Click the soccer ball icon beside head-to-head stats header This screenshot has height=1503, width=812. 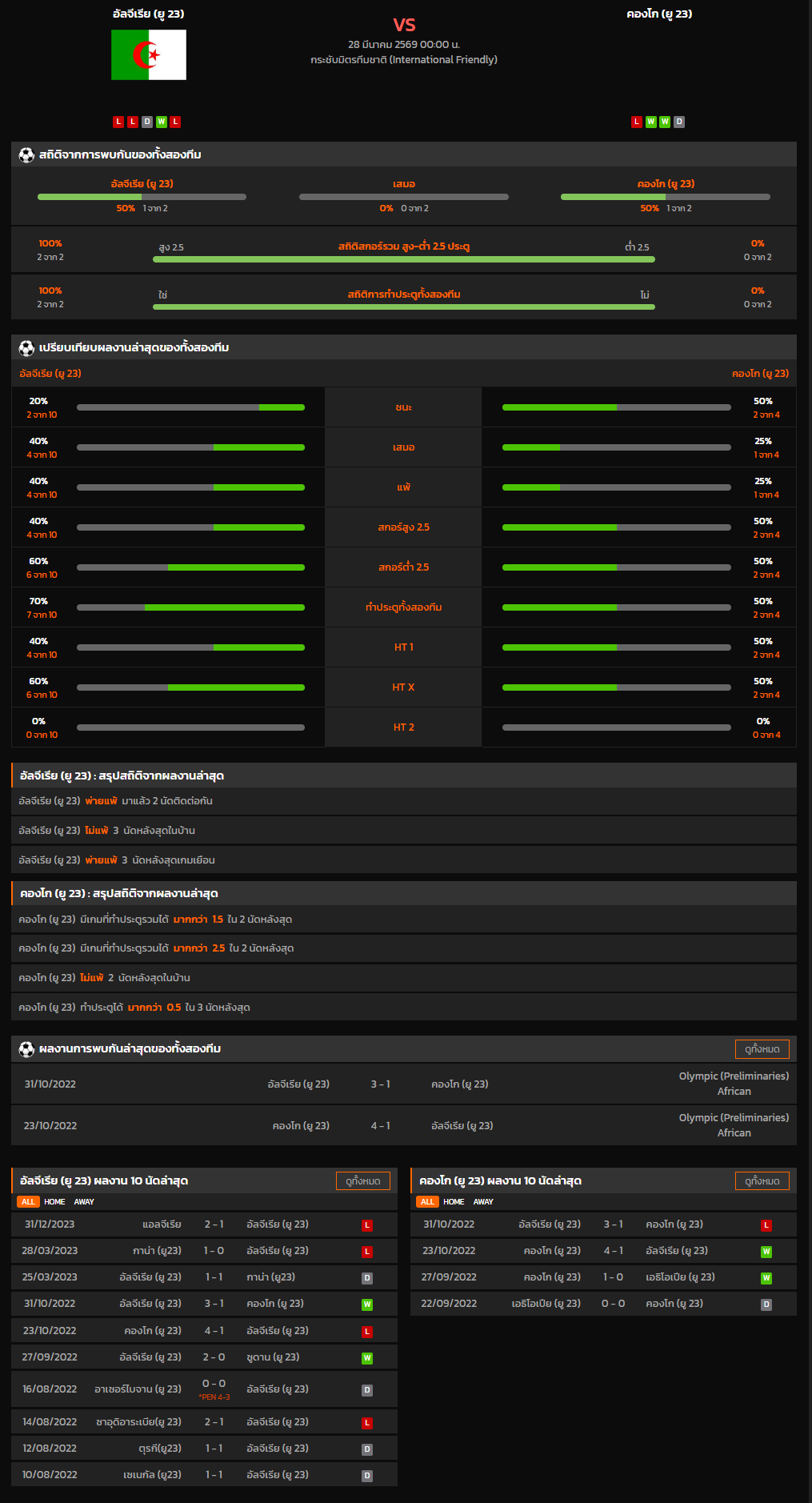(x=26, y=154)
